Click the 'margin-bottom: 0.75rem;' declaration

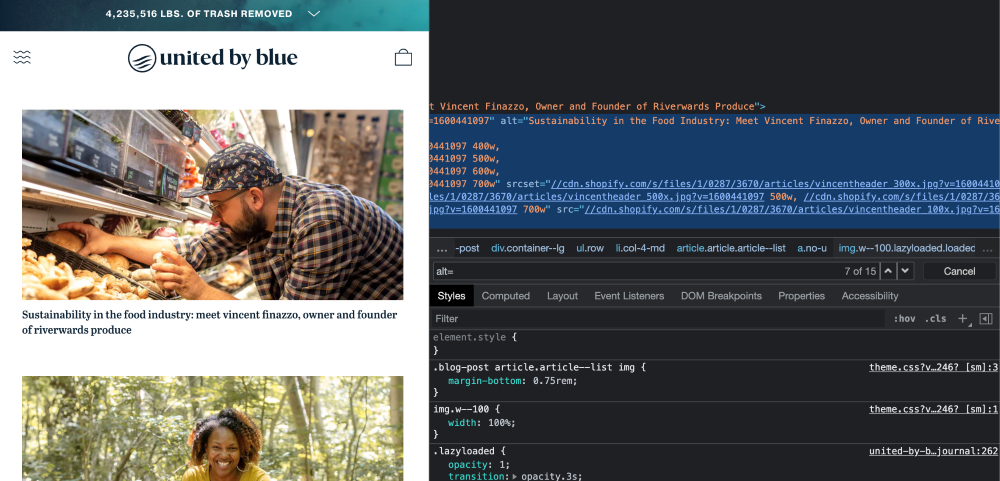(513, 381)
